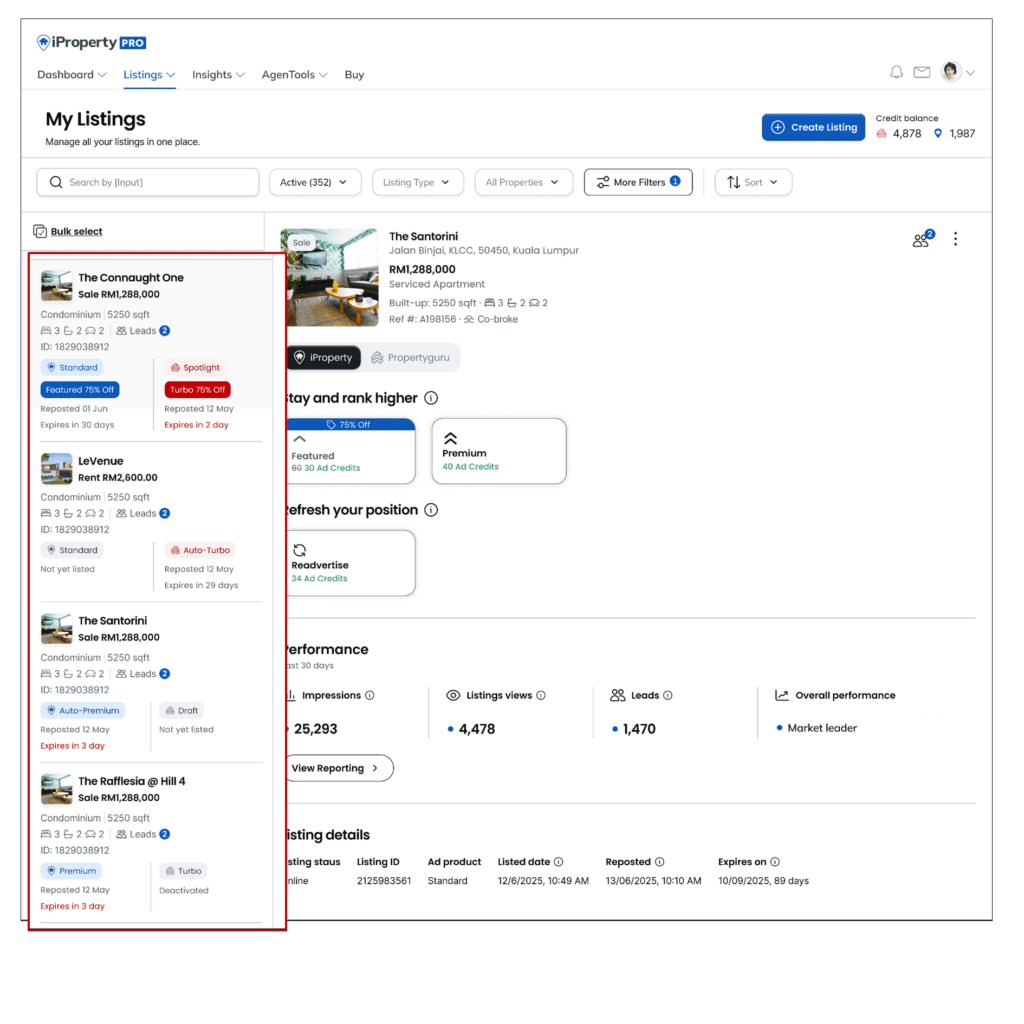Click the info icon beside Impressions
Image resolution: width=1024 pixels, height=1024 pixels.
(x=370, y=696)
